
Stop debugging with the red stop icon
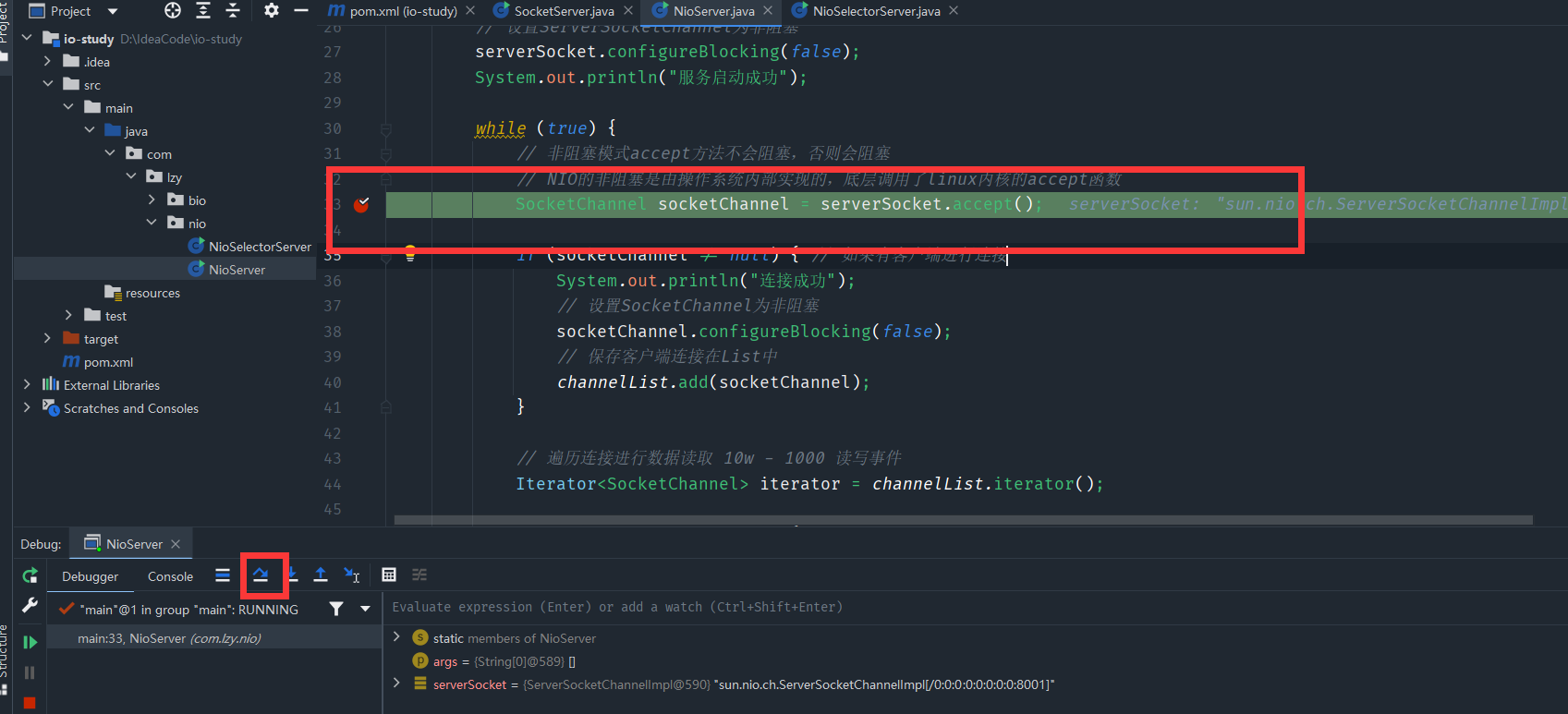coord(30,703)
